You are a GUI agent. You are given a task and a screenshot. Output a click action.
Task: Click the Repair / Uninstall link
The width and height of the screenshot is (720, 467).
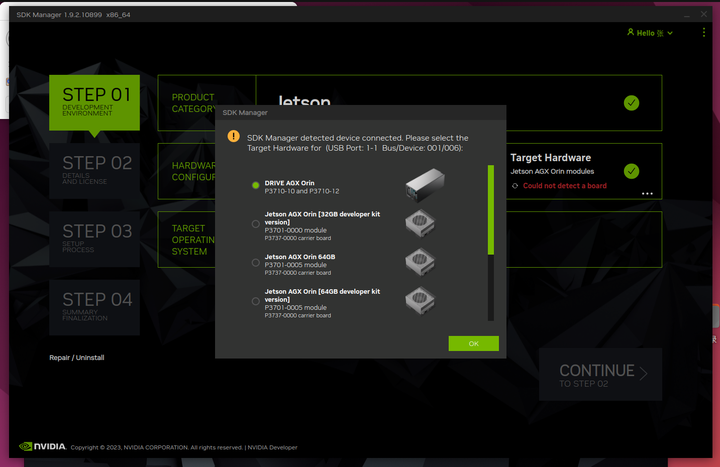(77, 358)
